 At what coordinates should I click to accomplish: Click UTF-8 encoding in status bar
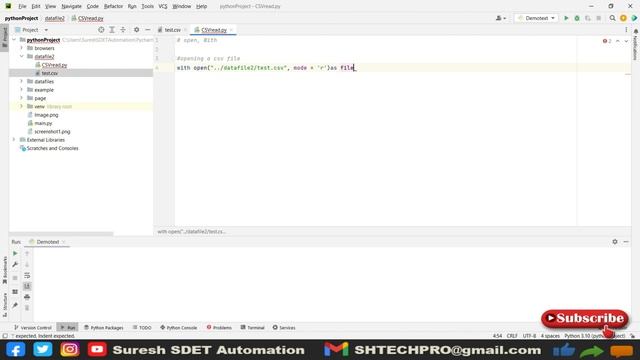(529, 336)
